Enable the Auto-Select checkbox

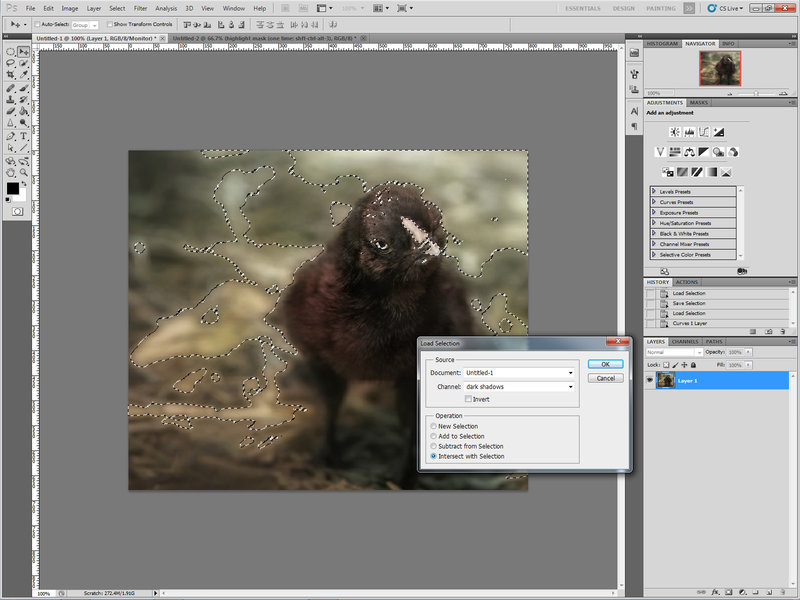coord(37,24)
